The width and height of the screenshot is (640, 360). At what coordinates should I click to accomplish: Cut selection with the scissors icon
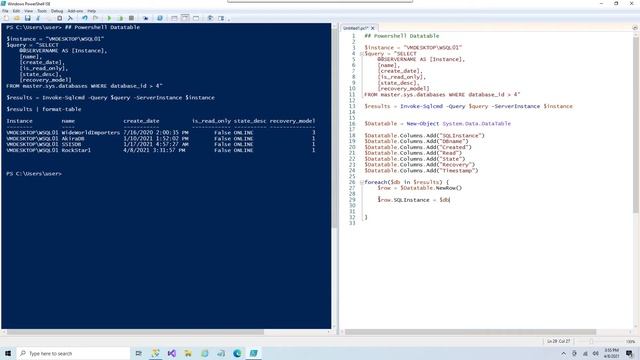coord(38,18)
